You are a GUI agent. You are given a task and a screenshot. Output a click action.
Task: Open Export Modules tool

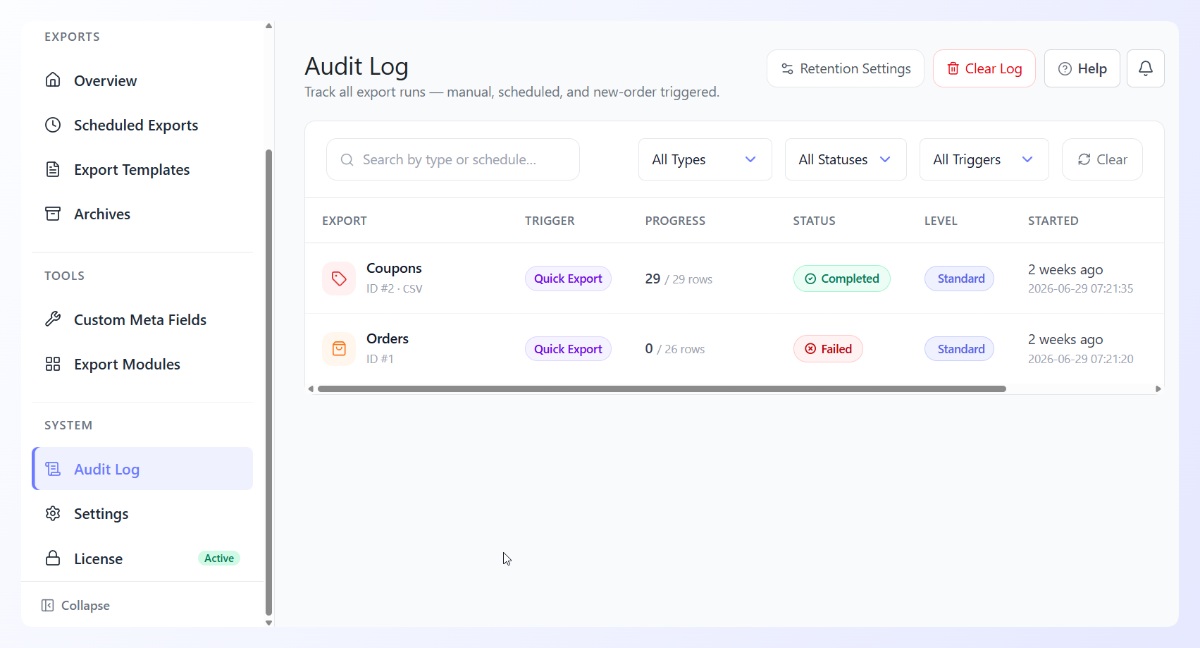point(142,364)
